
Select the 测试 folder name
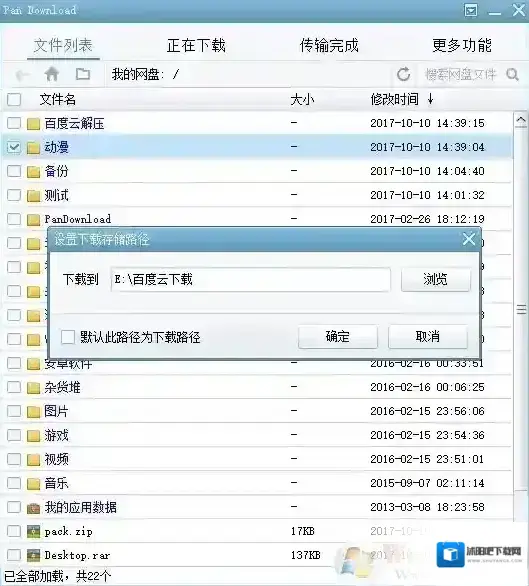tap(56, 195)
